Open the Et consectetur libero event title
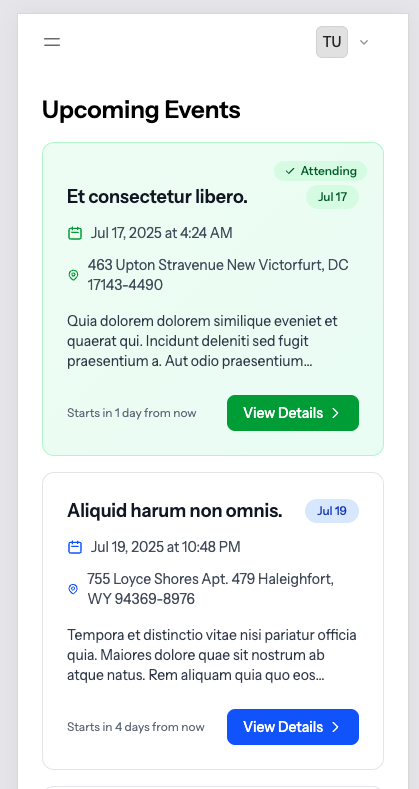The height and width of the screenshot is (789, 419). pos(157,197)
